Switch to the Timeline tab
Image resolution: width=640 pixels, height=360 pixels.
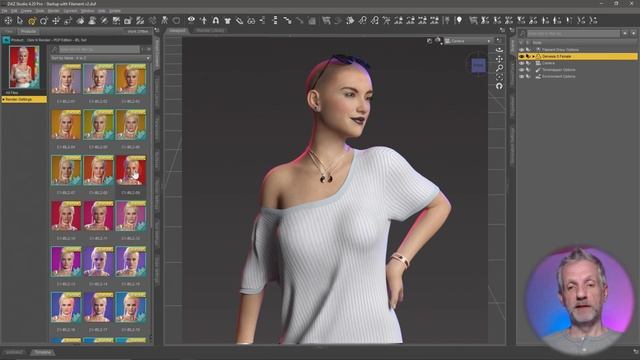point(42,352)
